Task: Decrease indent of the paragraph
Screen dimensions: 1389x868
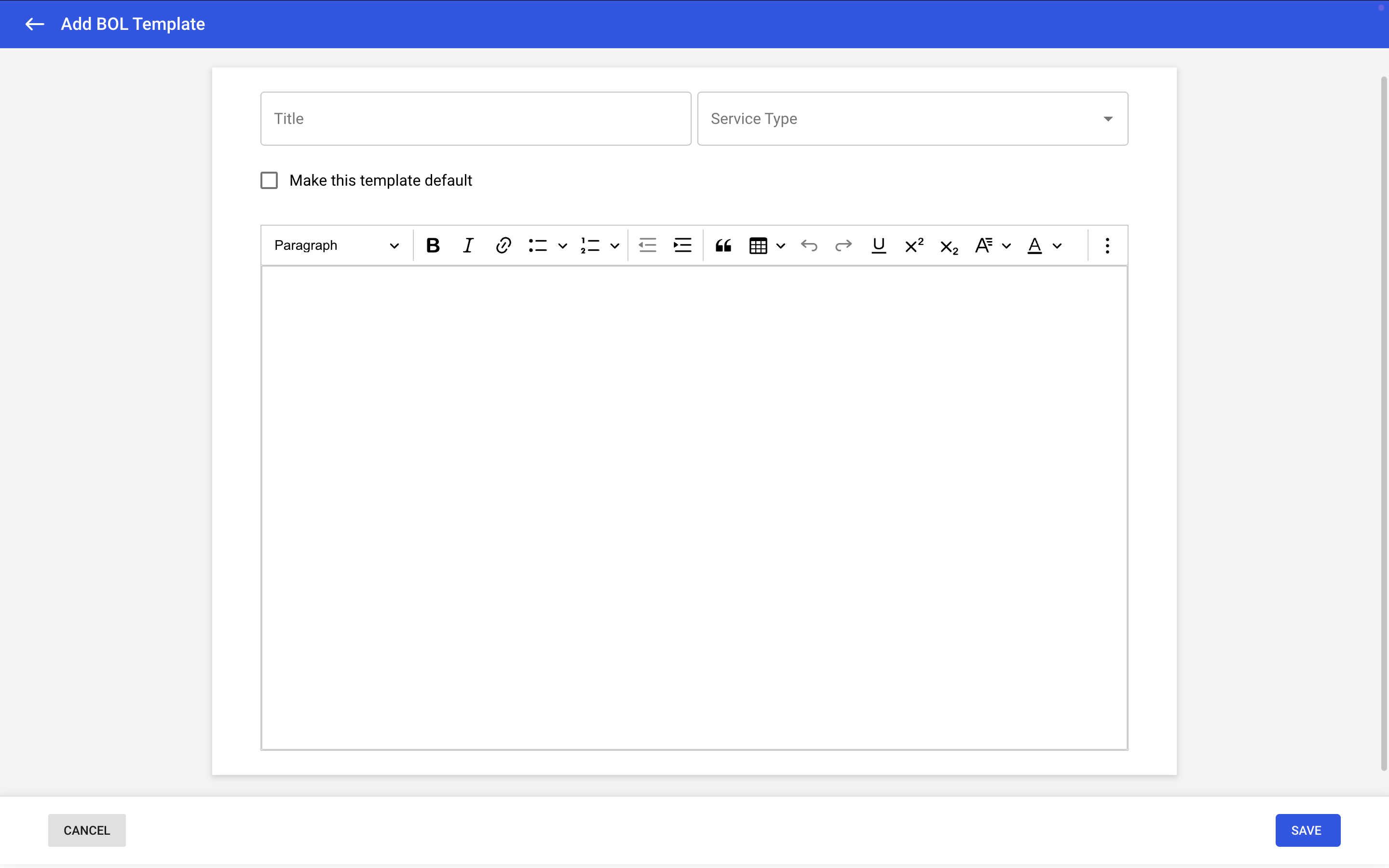Action: [x=647, y=246]
